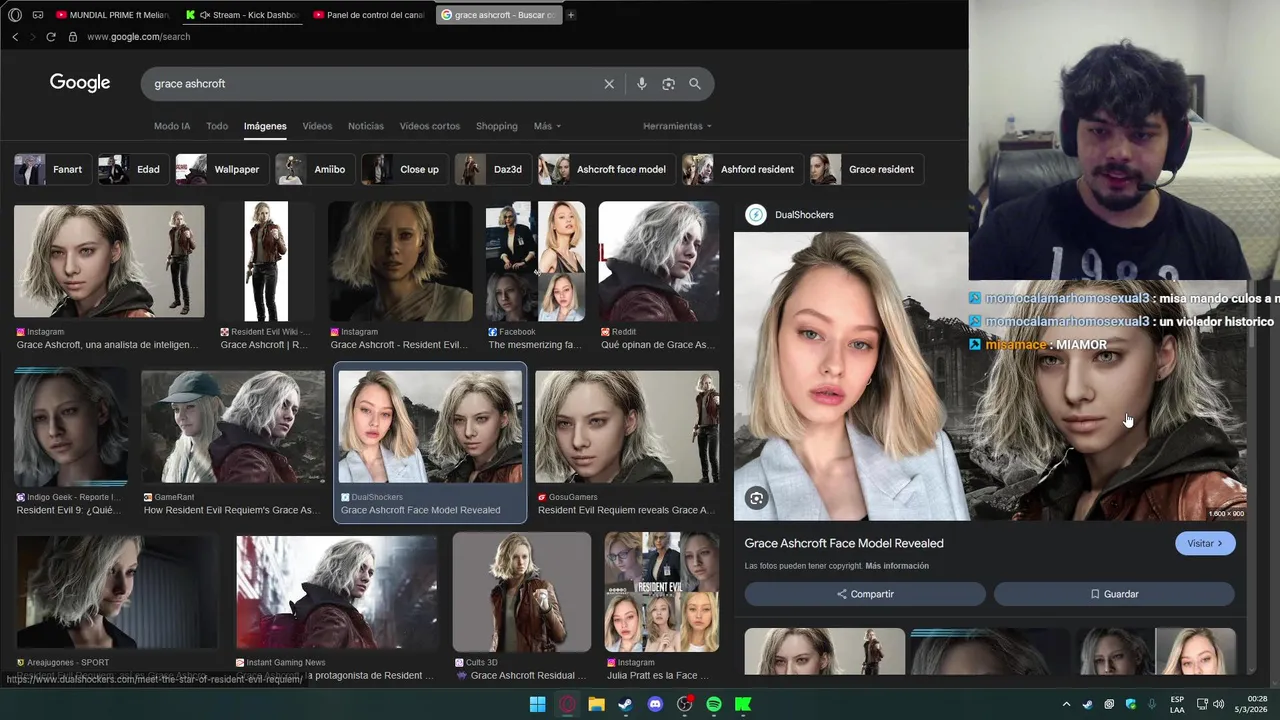Open Windows Start menu
This screenshot has height=720, width=1280.
537,704
